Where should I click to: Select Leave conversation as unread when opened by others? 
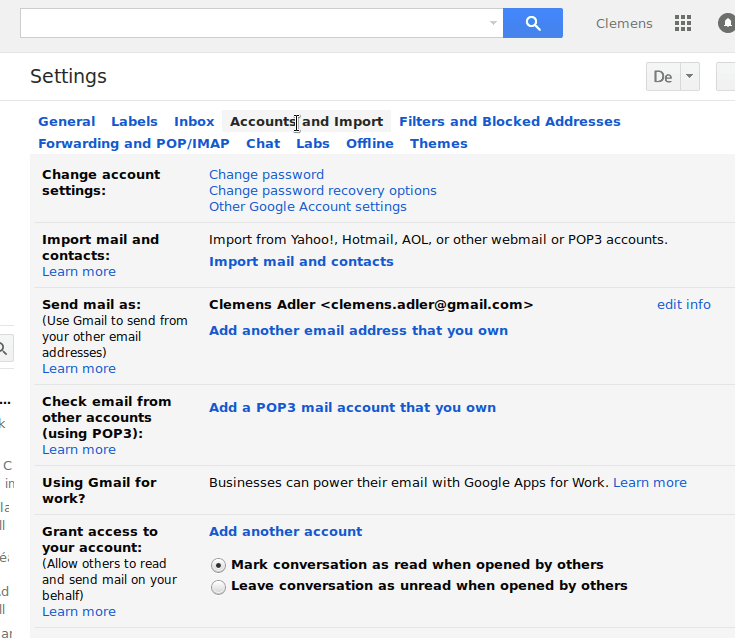point(218,586)
